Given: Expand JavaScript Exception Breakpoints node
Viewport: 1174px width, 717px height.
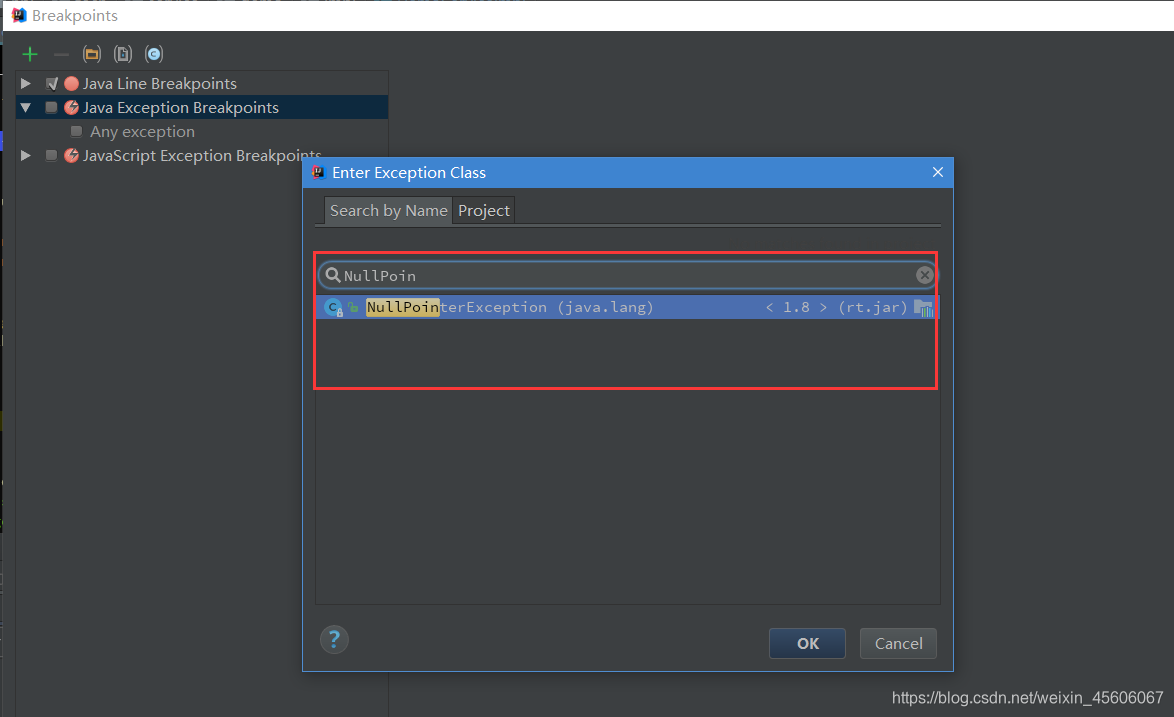Looking at the screenshot, I should pyautogui.click(x=25, y=156).
